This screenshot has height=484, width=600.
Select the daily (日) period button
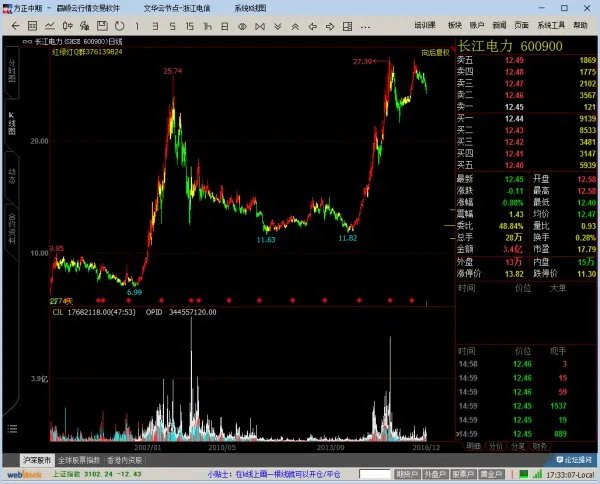click(x=225, y=26)
